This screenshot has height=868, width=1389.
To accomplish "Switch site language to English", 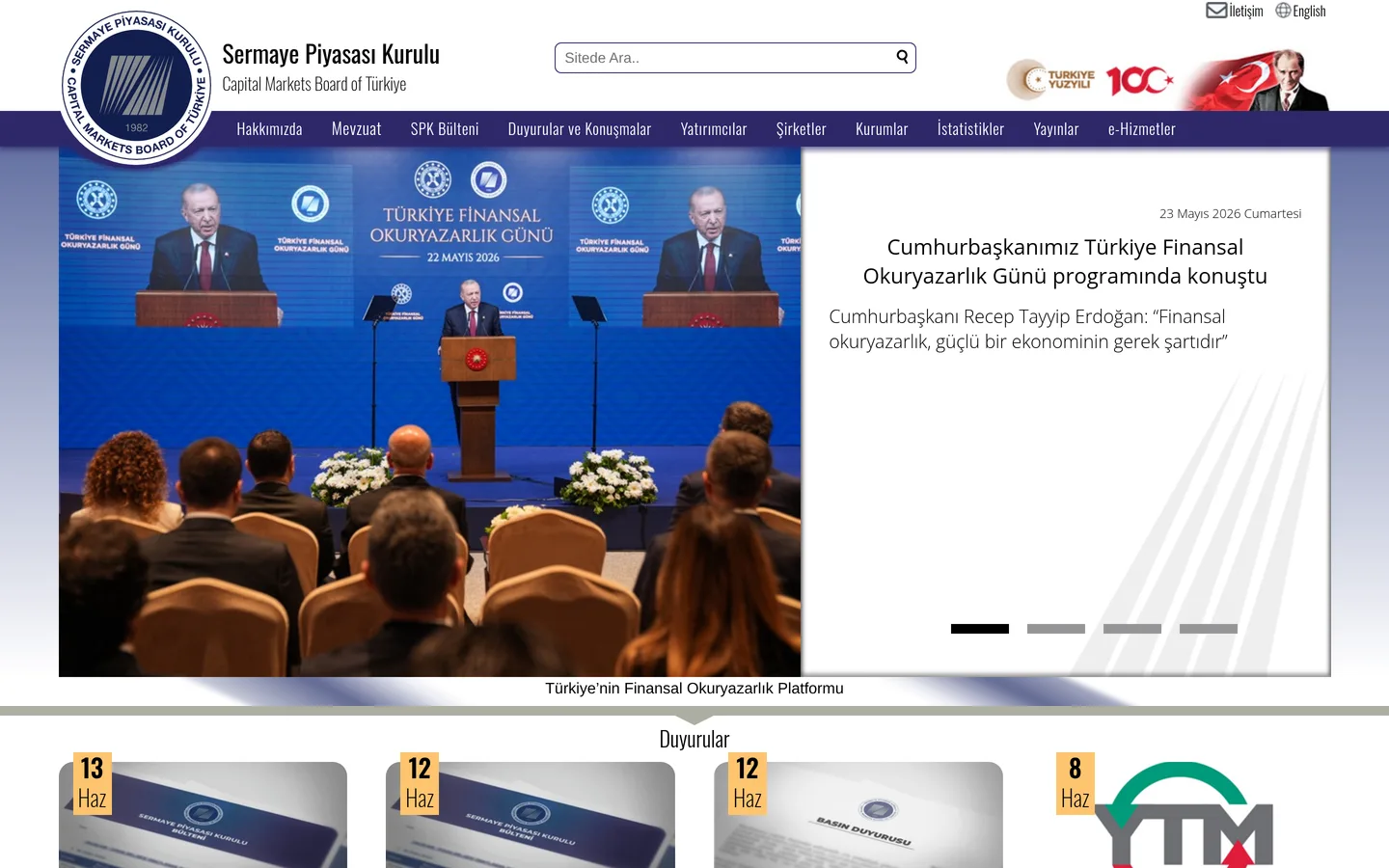I will (x=1309, y=12).
